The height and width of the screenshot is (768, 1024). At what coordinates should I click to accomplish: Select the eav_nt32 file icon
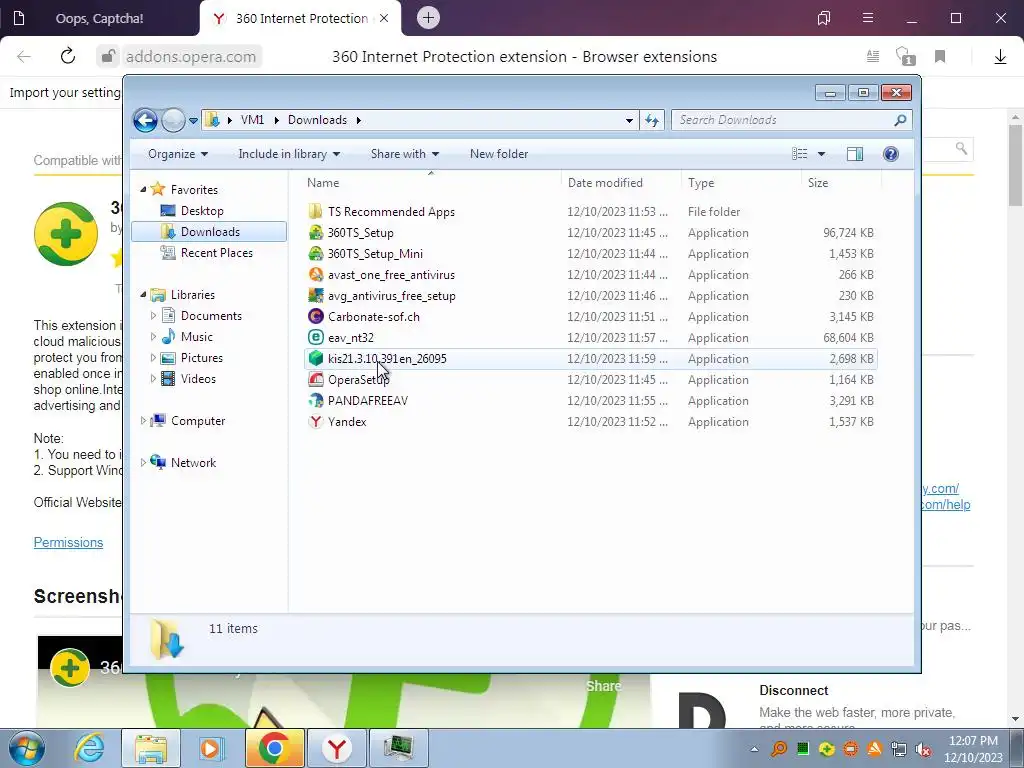316,337
